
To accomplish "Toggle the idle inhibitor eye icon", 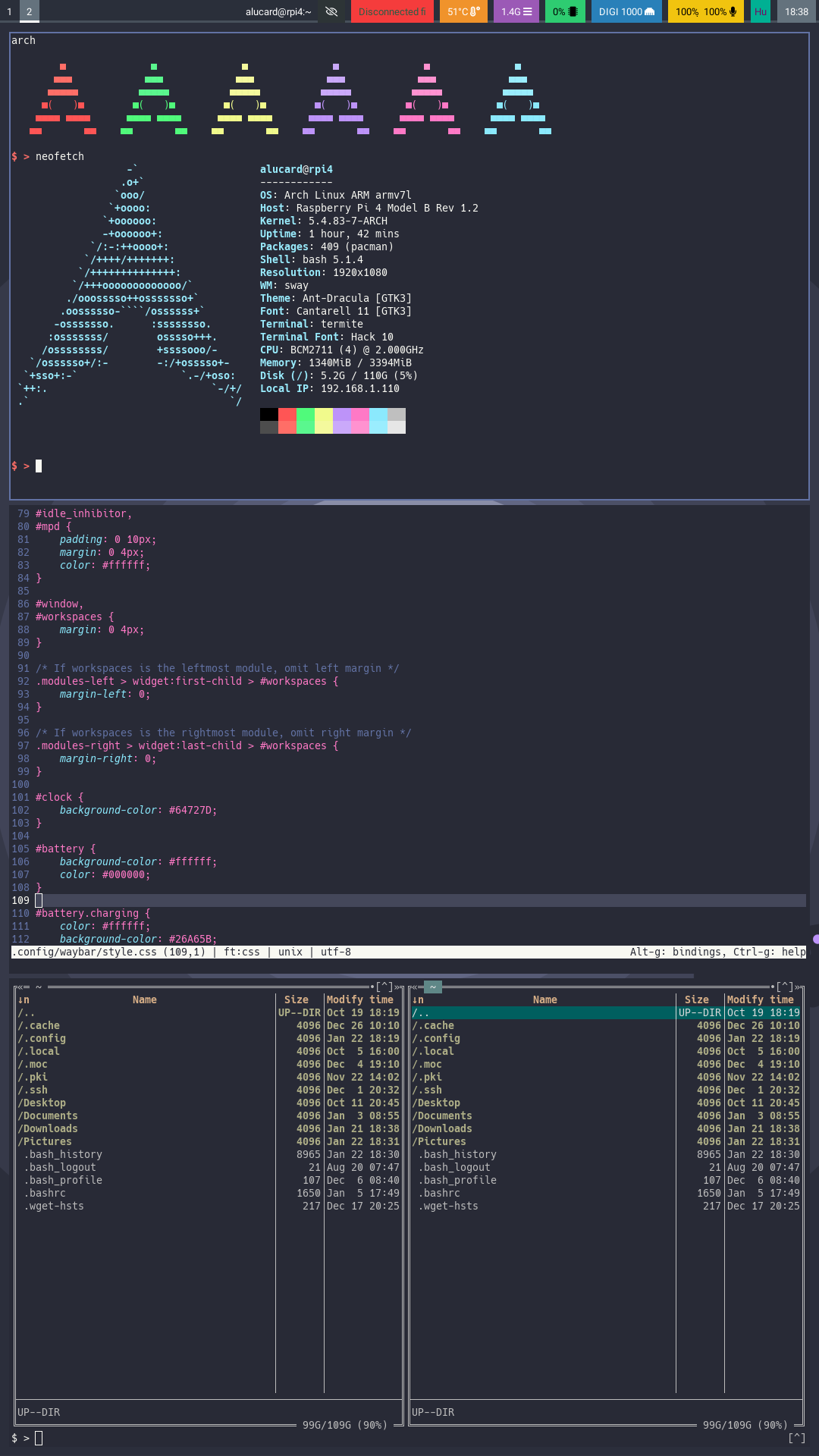I will [x=331, y=11].
